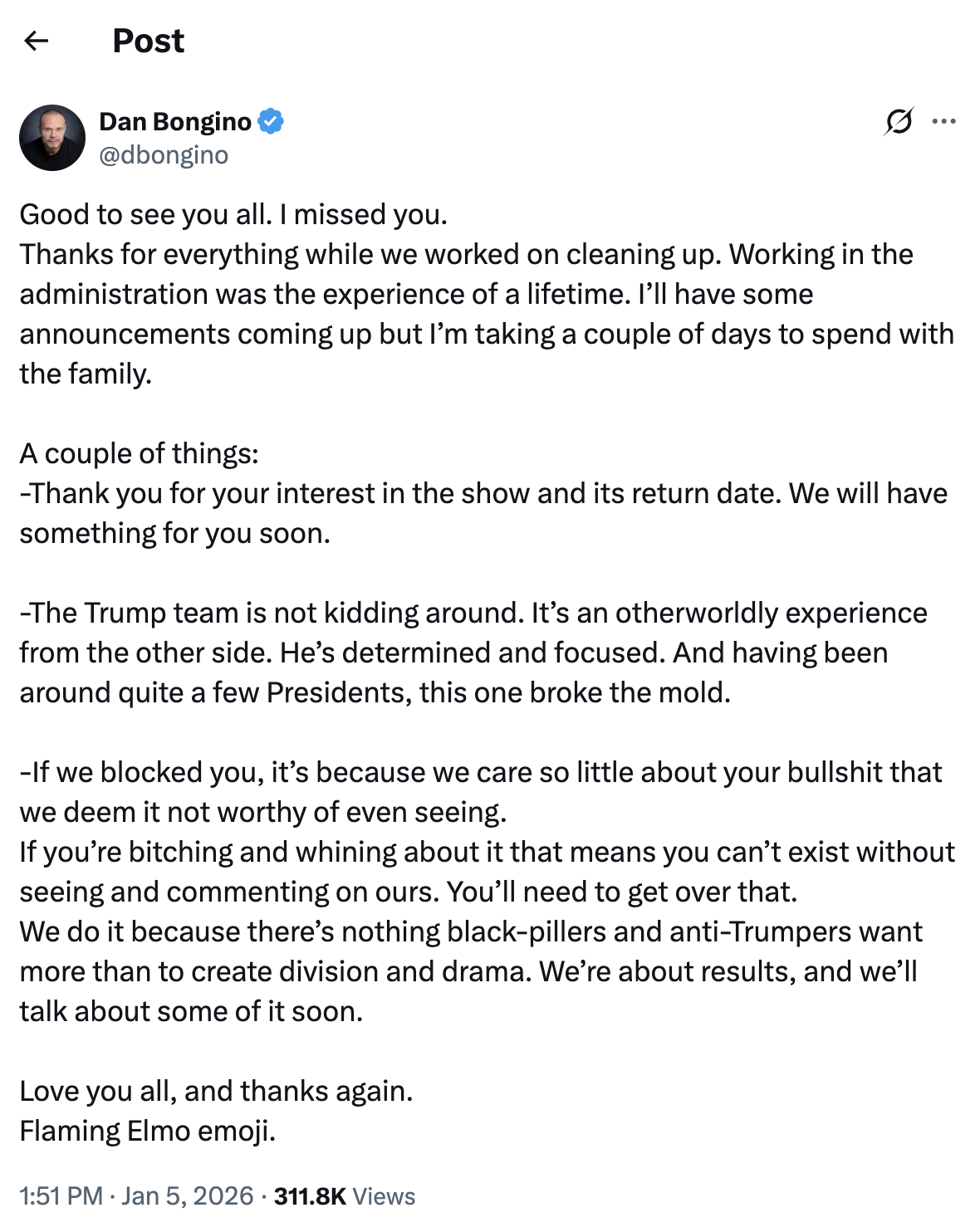Viewport: 980px width, 1232px height.
Task: View the 311.8K Views count
Action: click(345, 1195)
